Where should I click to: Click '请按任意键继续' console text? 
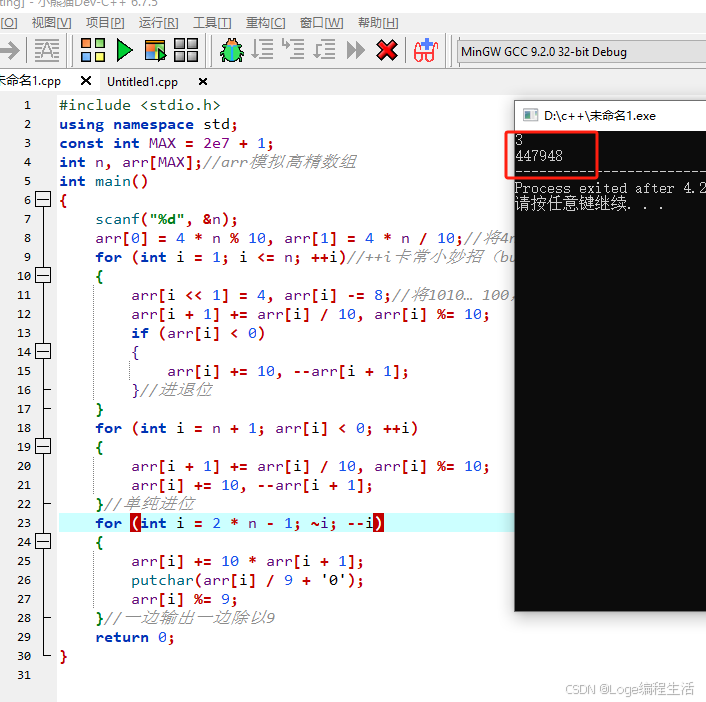(x=571, y=204)
